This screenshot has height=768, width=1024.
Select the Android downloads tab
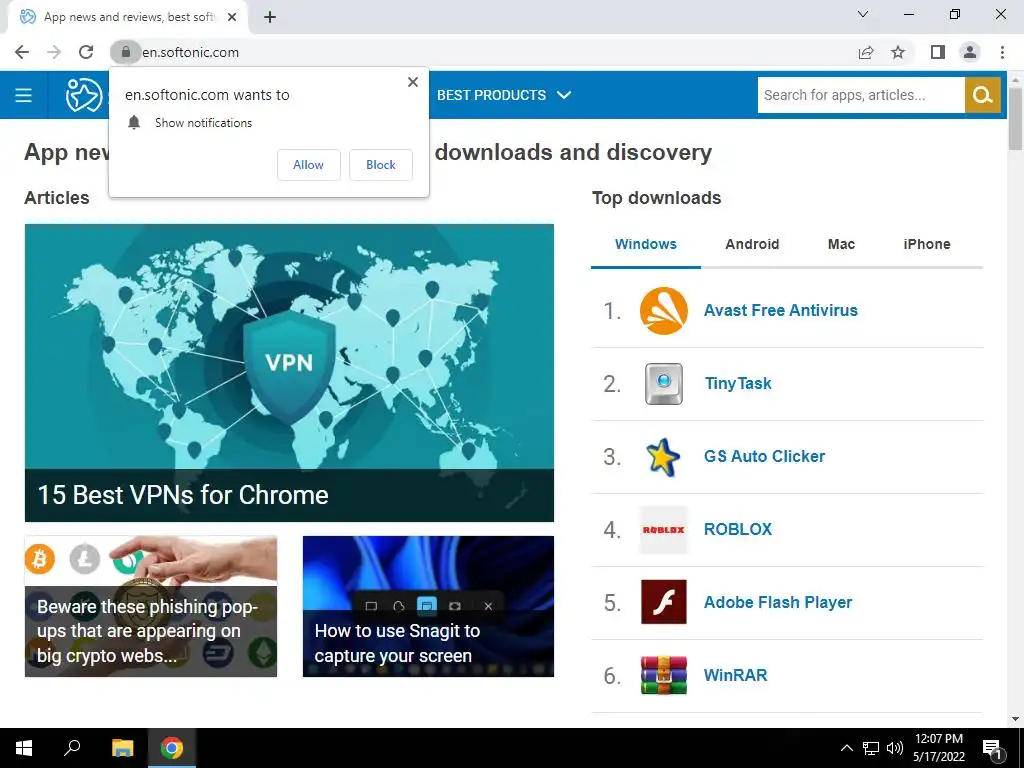click(x=752, y=244)
